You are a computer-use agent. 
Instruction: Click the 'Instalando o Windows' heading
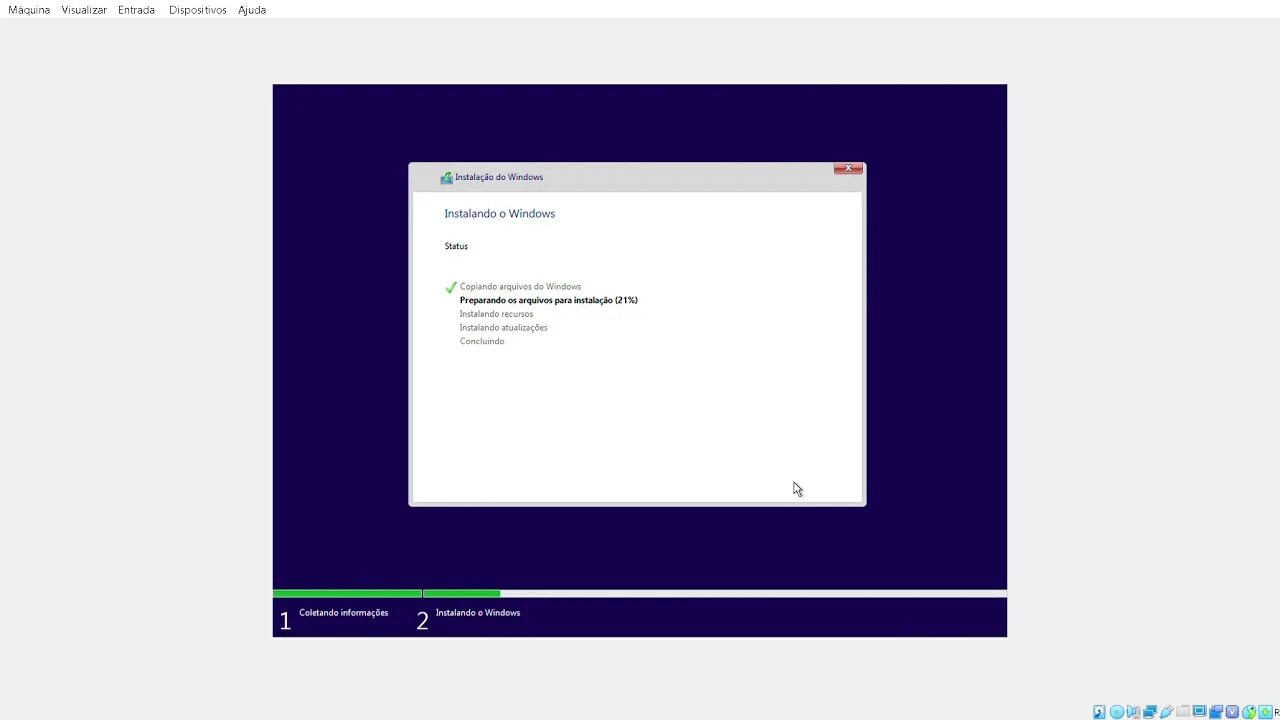pyautogui.click(x=499, y=214)
